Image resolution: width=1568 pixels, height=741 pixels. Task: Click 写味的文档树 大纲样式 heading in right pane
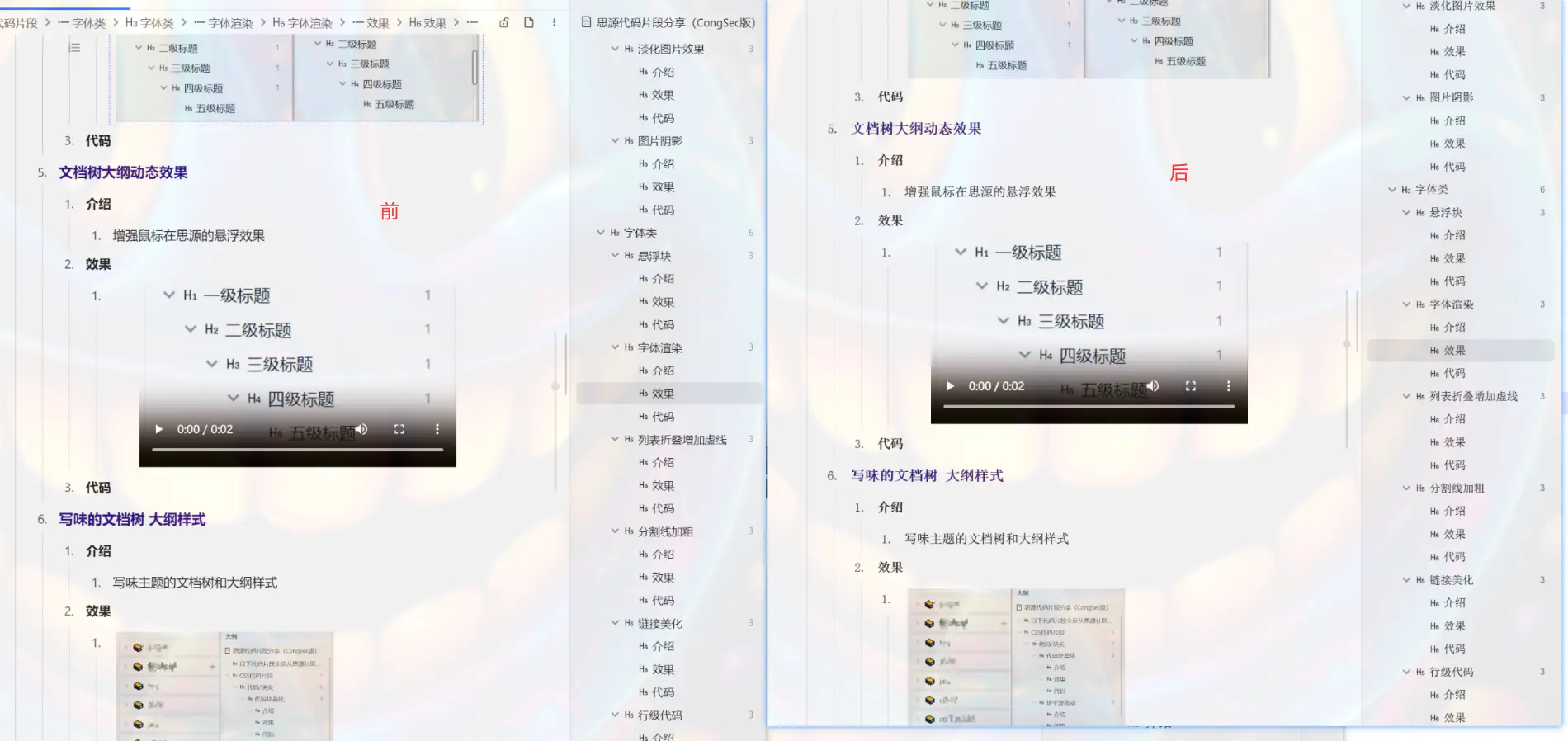[x=927, y=475]
